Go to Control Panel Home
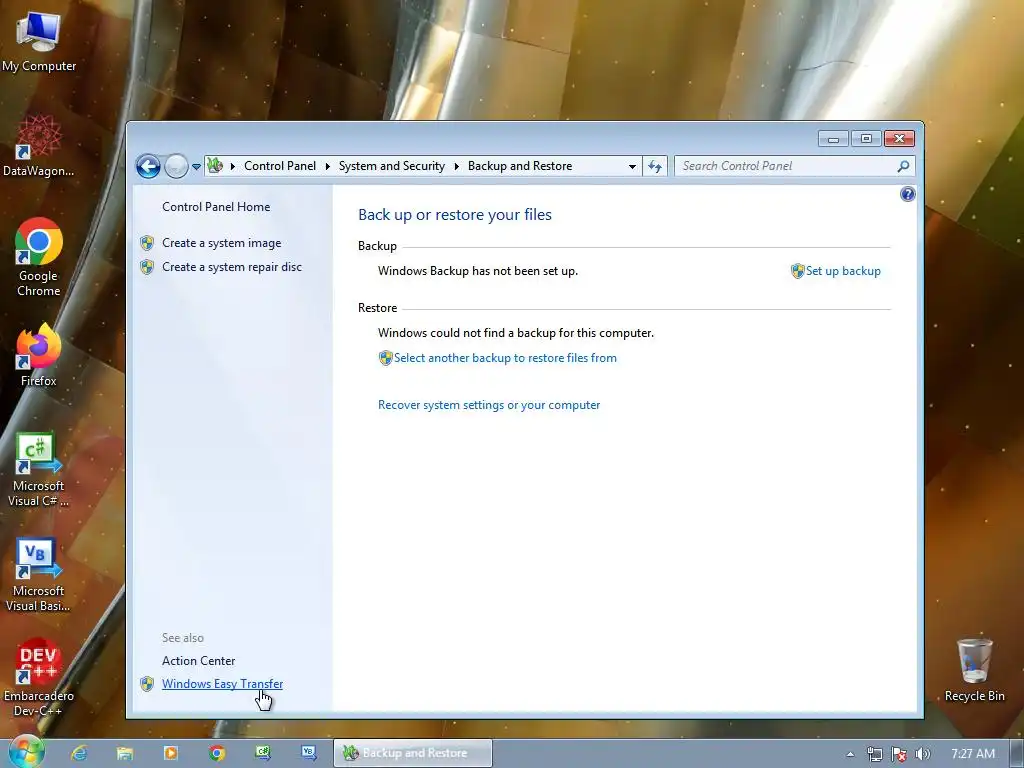1024x768 pixels. 216,206
